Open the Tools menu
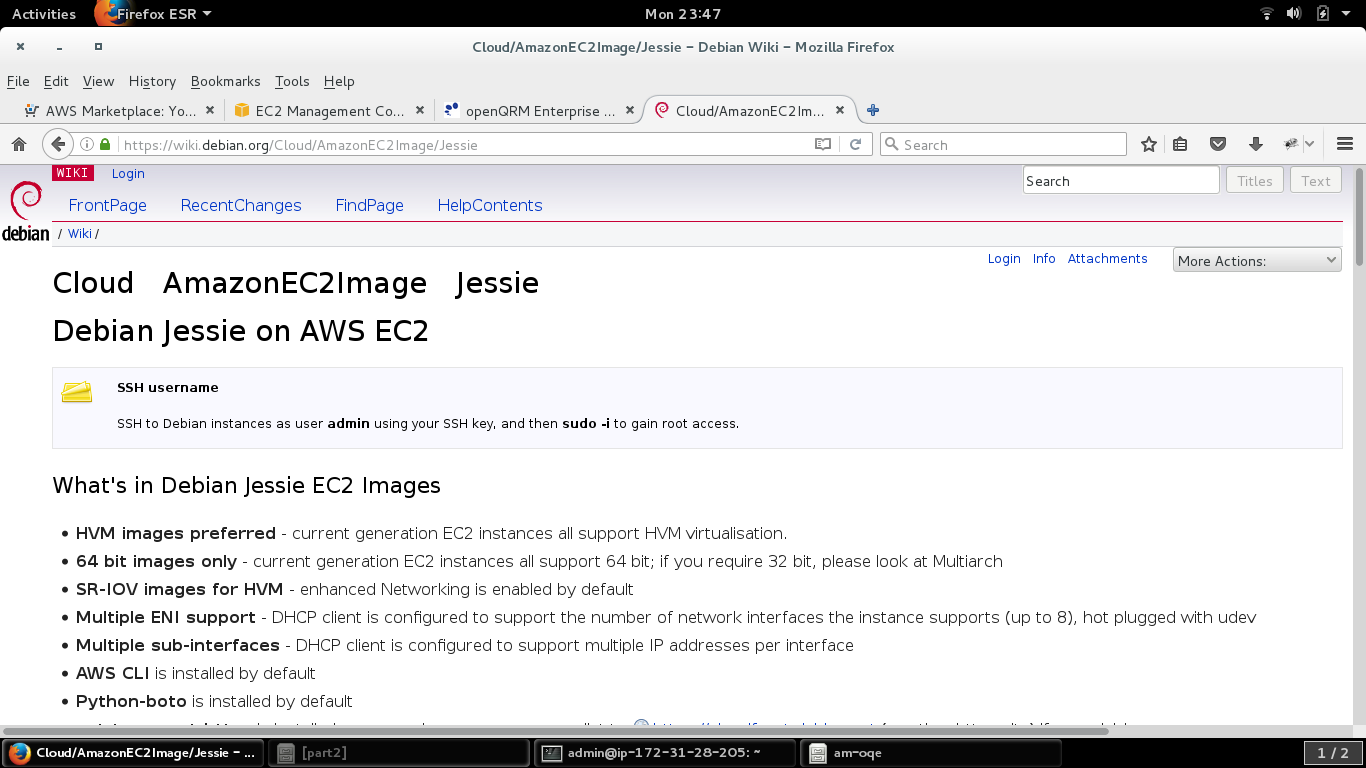This screenshot has height=768, width=1366. pos(292,81)
